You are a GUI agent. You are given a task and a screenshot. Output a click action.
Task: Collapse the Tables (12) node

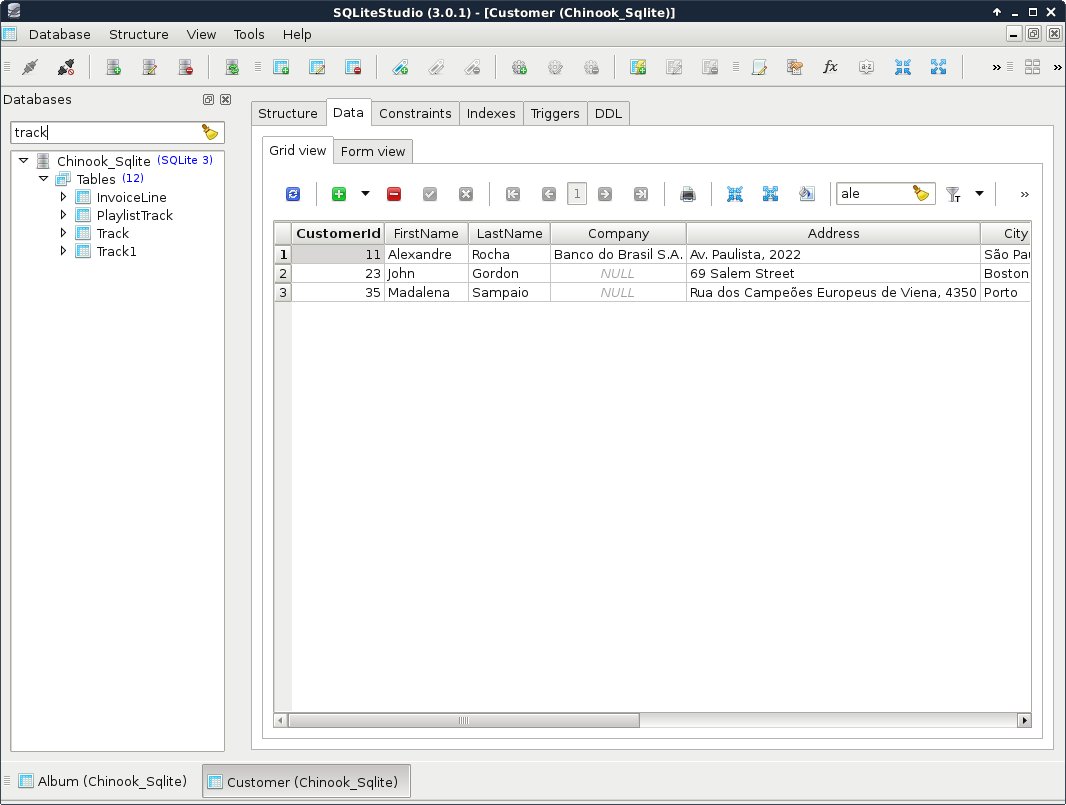[x=44, y=179]
